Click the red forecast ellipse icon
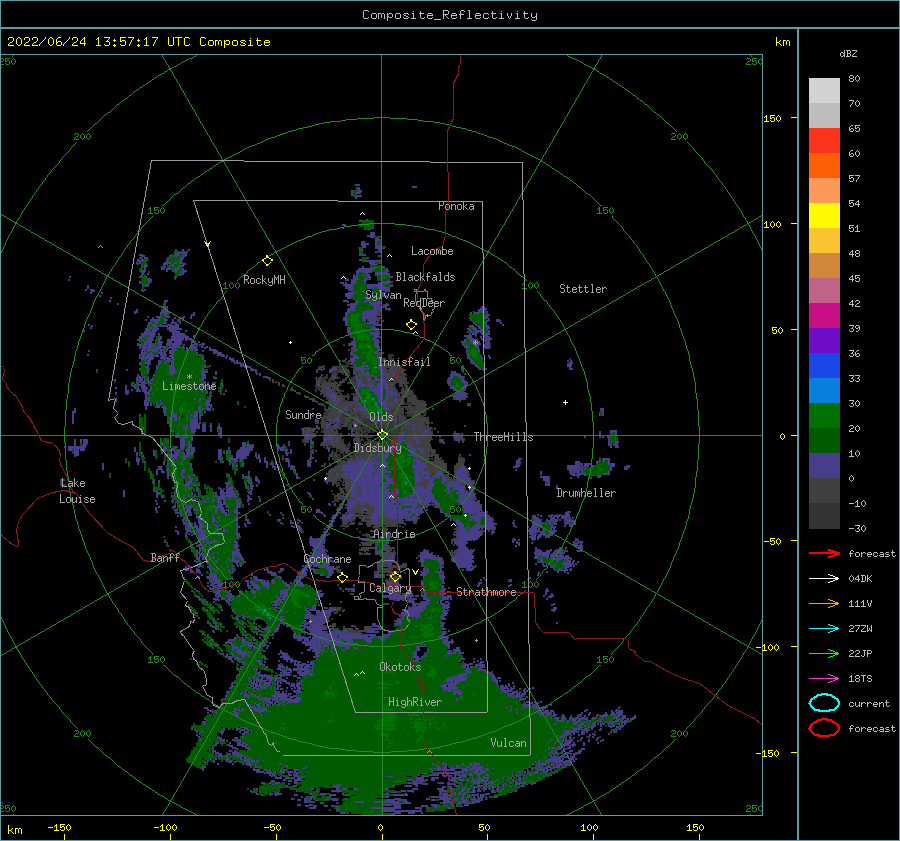Screen dimensions: 900x841 [824, 728]
